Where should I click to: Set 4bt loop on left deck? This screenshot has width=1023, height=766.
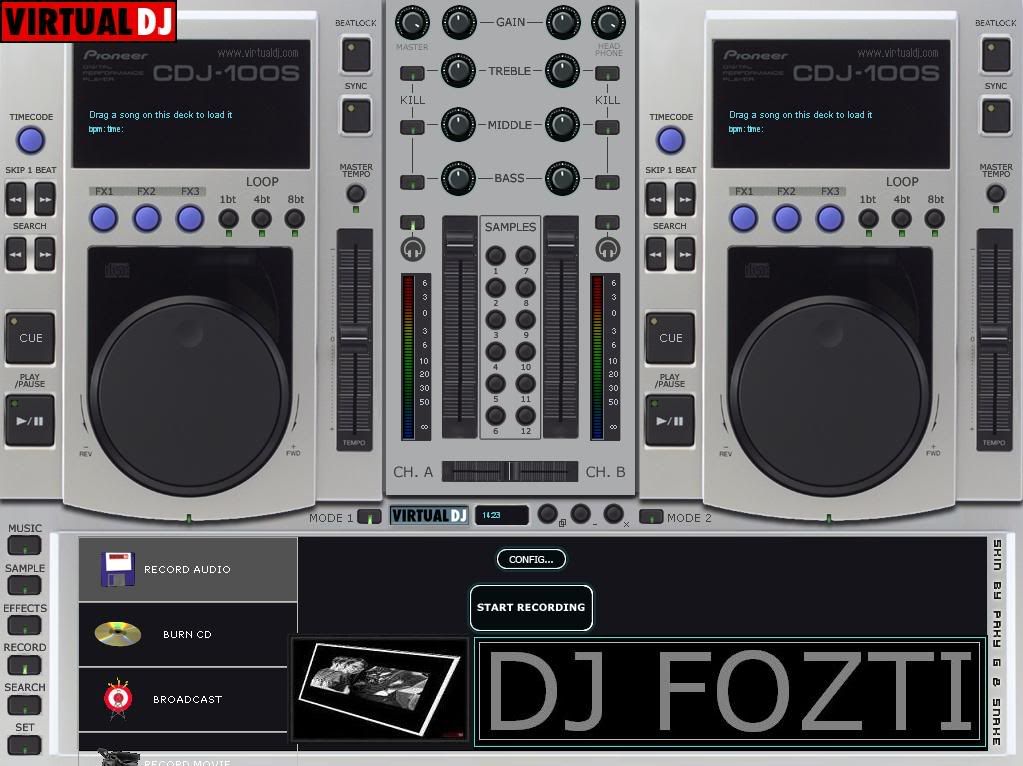pos(262,219)
